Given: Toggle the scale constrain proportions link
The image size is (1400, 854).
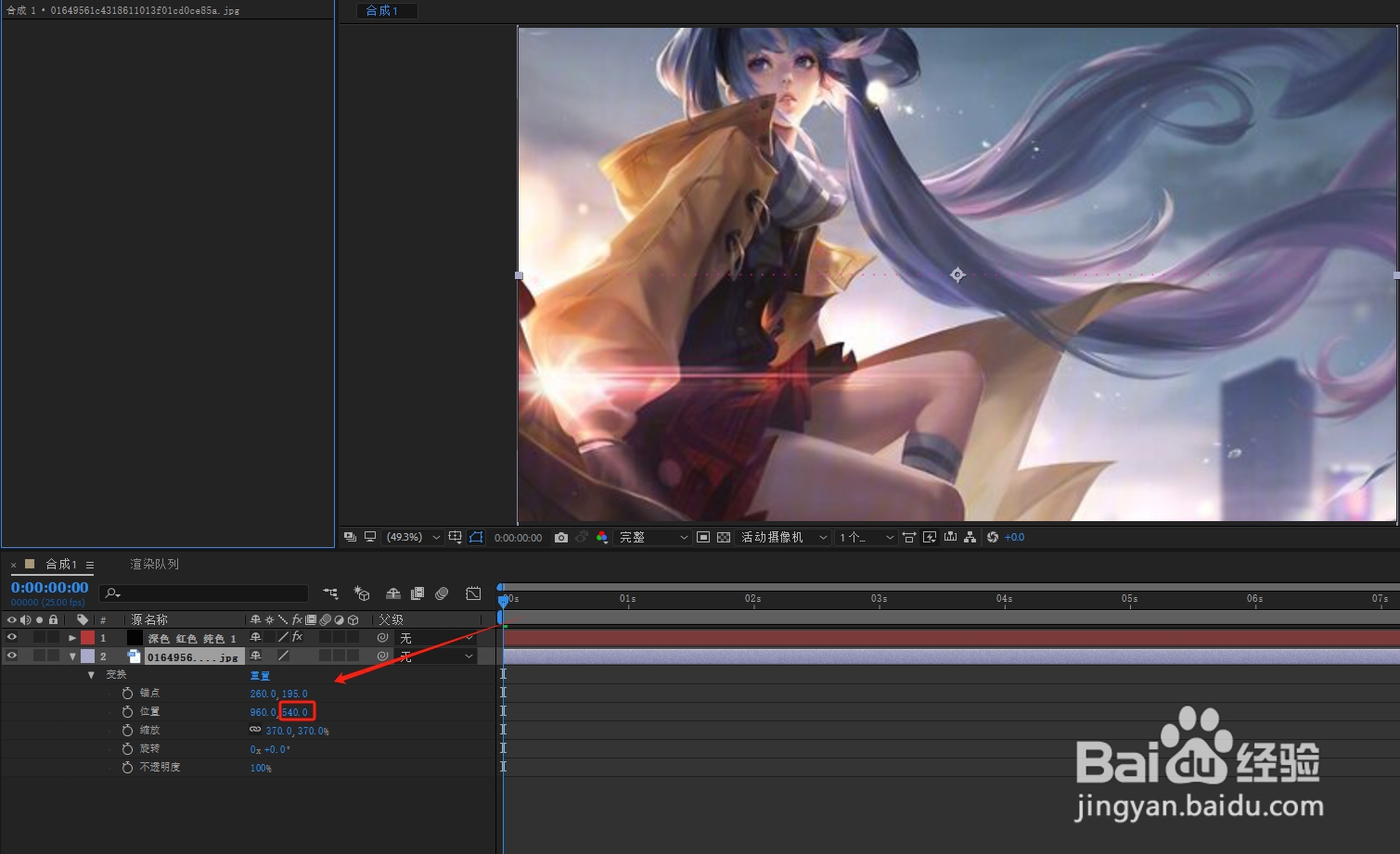Looking at the screenshot, I should (x=255, y=730).
